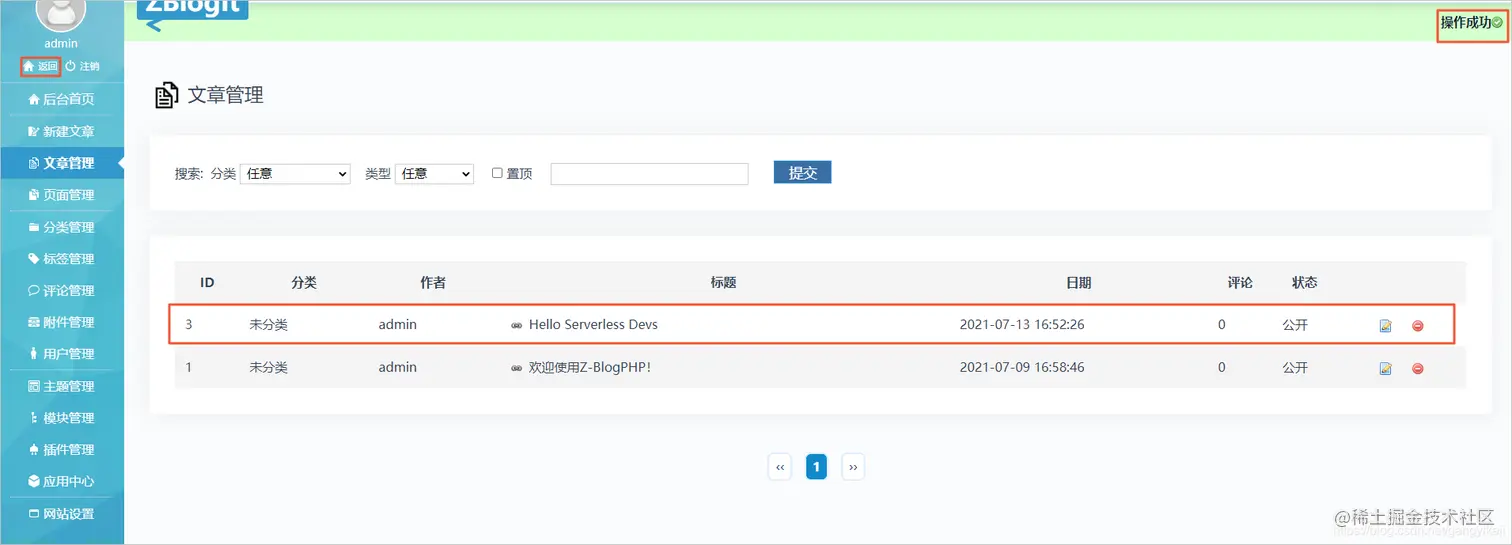Select 文章管理 sidebar item

(62, 163)
